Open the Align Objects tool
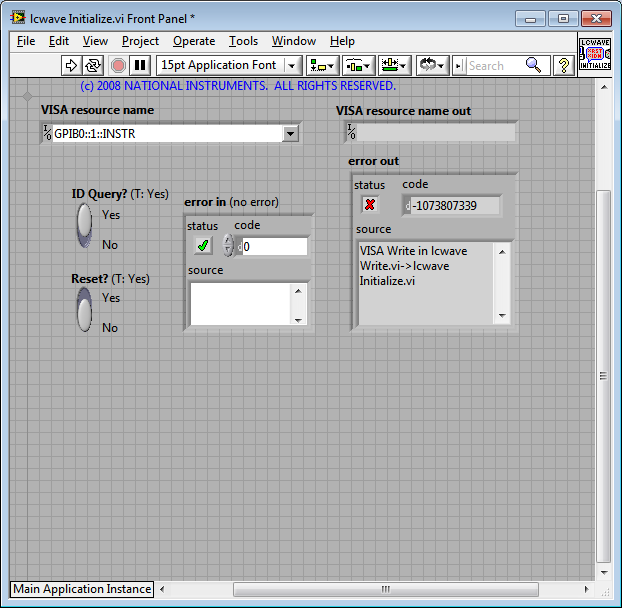Viewport: 622px width, 608px height. point(322,65)
